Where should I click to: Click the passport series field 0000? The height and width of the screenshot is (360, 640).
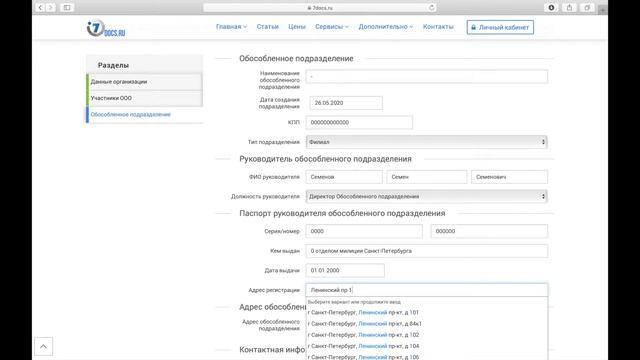coord(364,231)
